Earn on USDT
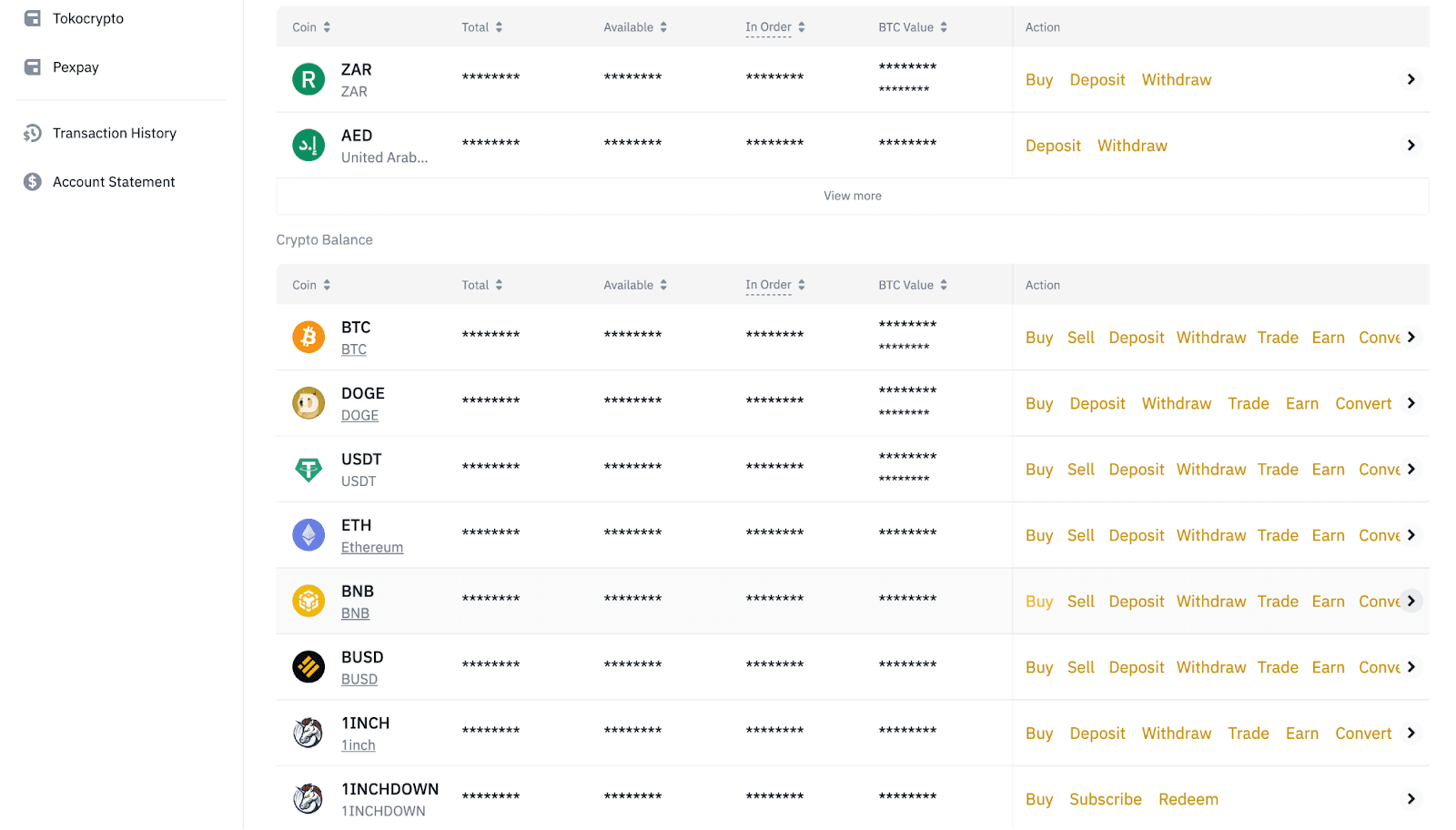Screen dimensions: 1456x830 pos(1328,470)
